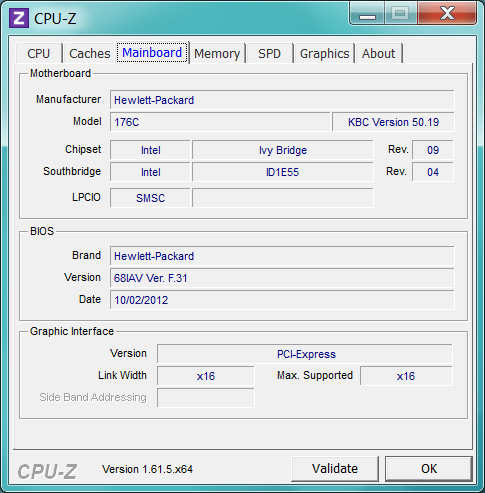Select Southbridge ID1E55 value
This screenshot has height=493, width=485.
pyautogui.click(x=283, y=172)
